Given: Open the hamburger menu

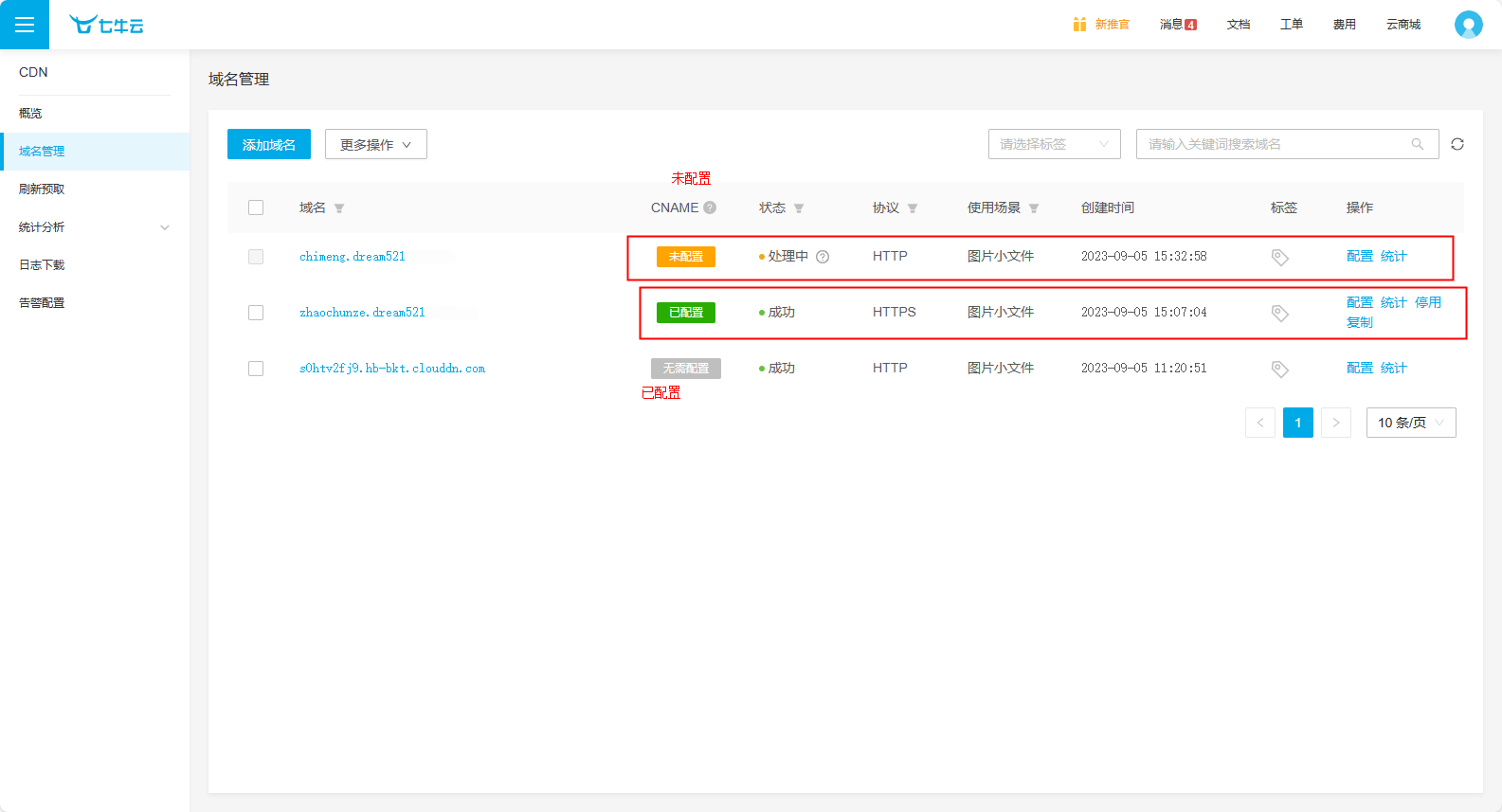Looking at the screenshot, I should [x=25, y=25].
